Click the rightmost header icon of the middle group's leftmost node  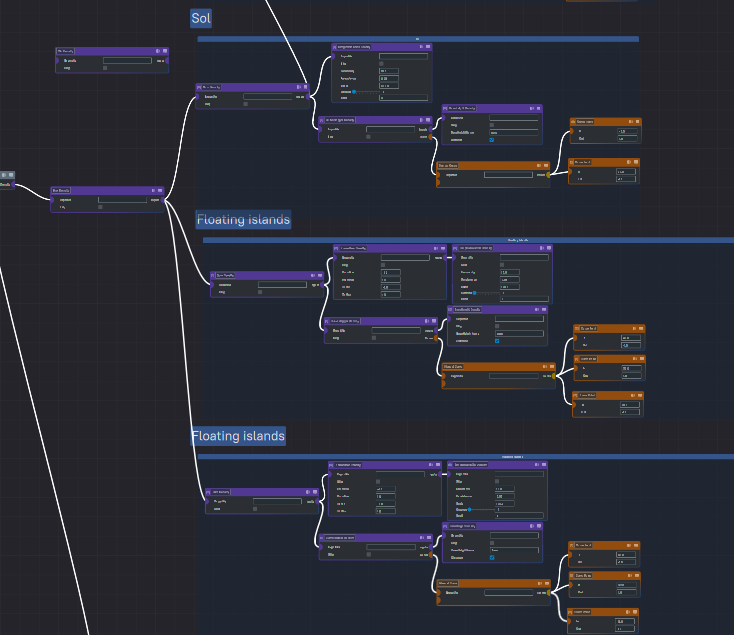[x=320, y=276]
